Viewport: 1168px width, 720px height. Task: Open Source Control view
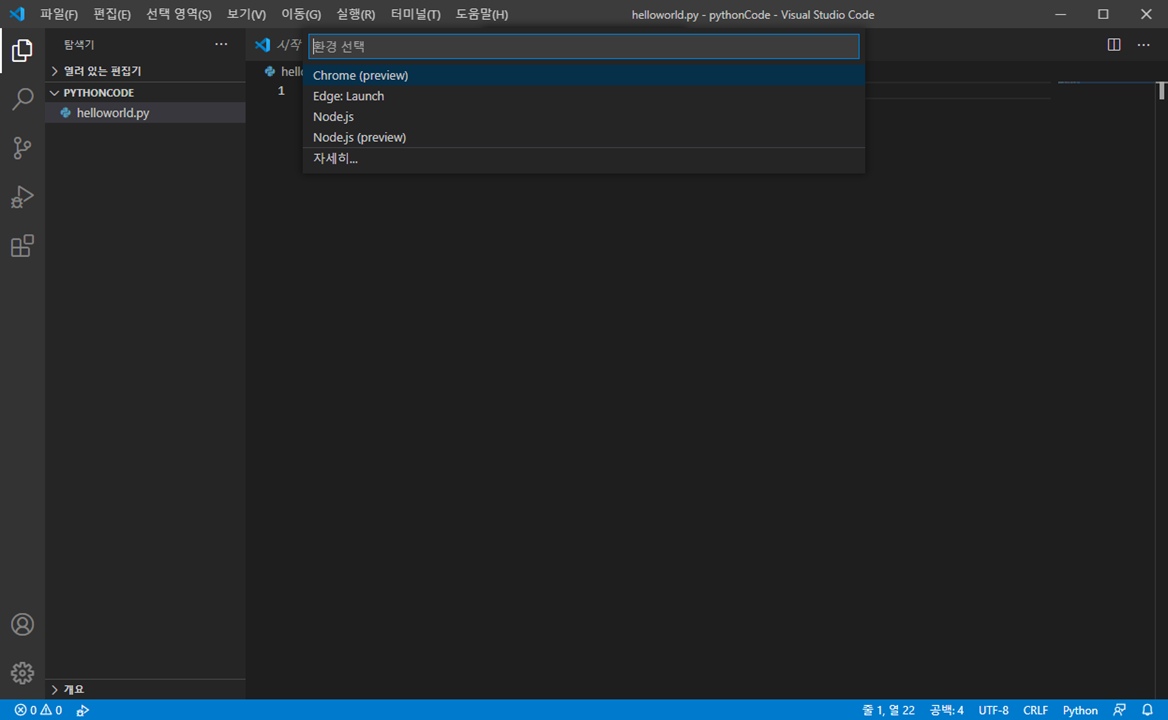pos(22,148)
